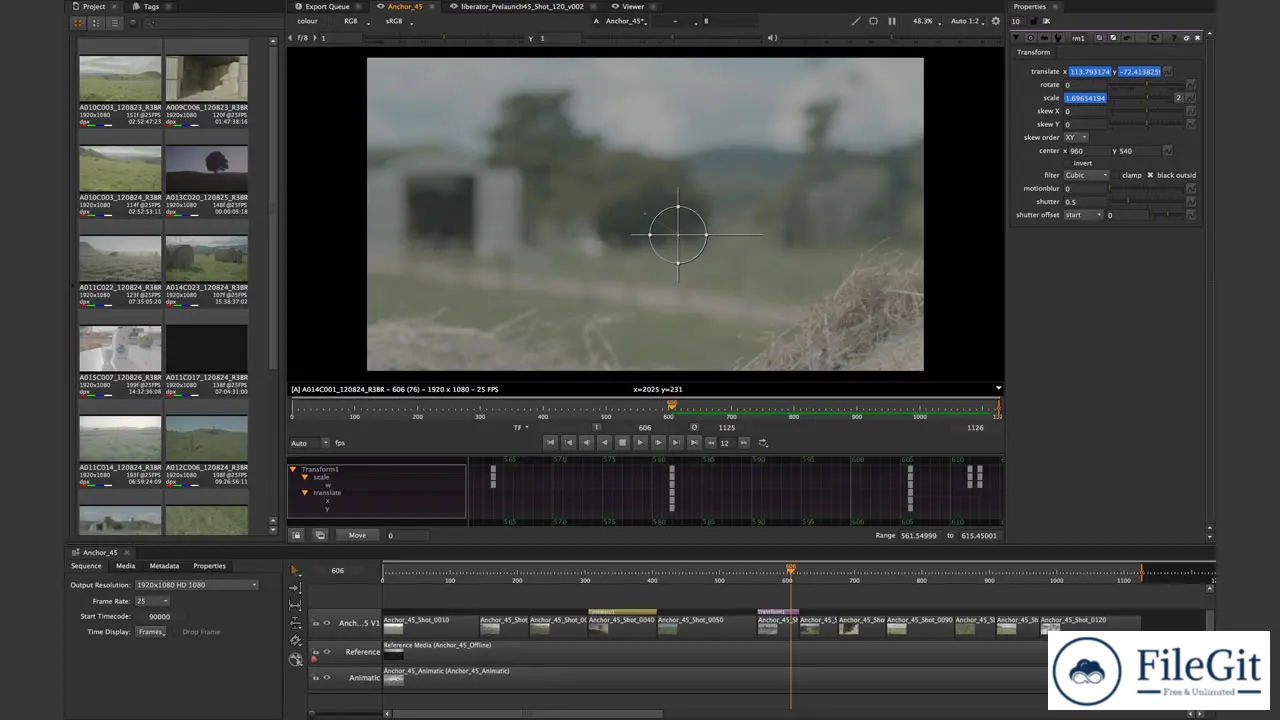This screenshot has width=1280, height=720.
Task: Select the slip clip tool
Action: [295, 605]
